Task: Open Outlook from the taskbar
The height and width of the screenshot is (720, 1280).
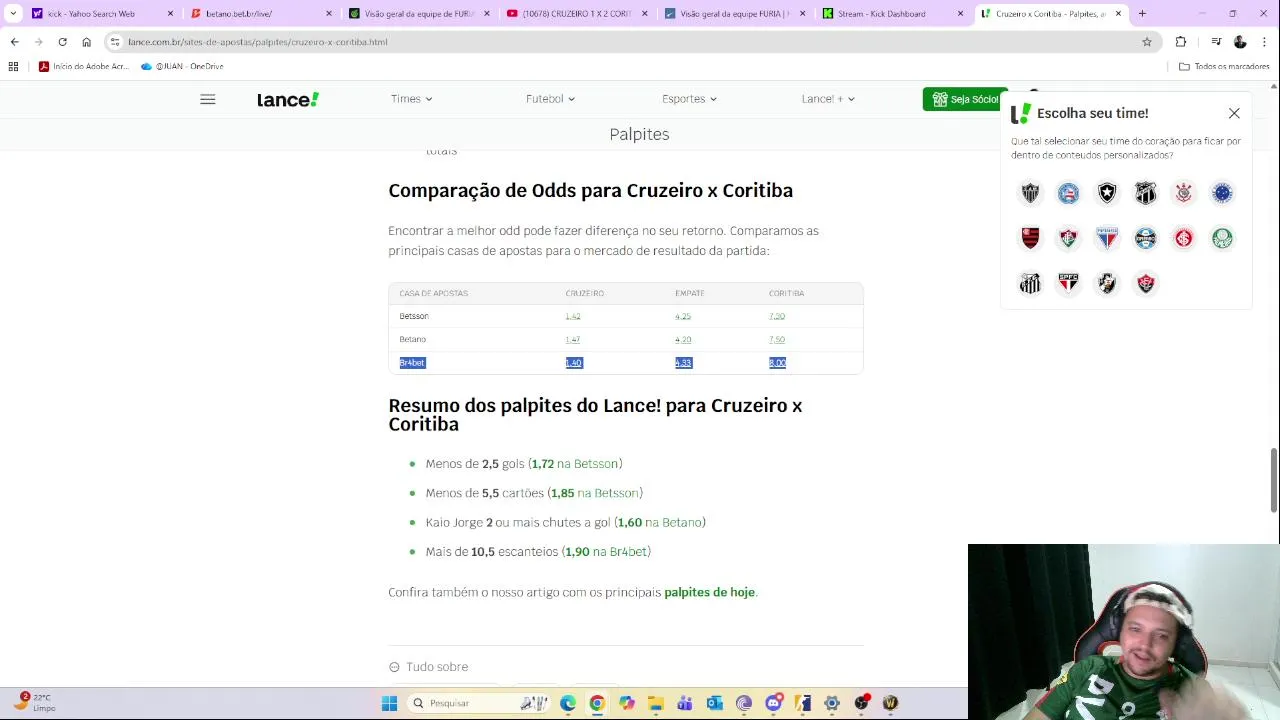Action: pyautogui.click(x=714, y=703)
